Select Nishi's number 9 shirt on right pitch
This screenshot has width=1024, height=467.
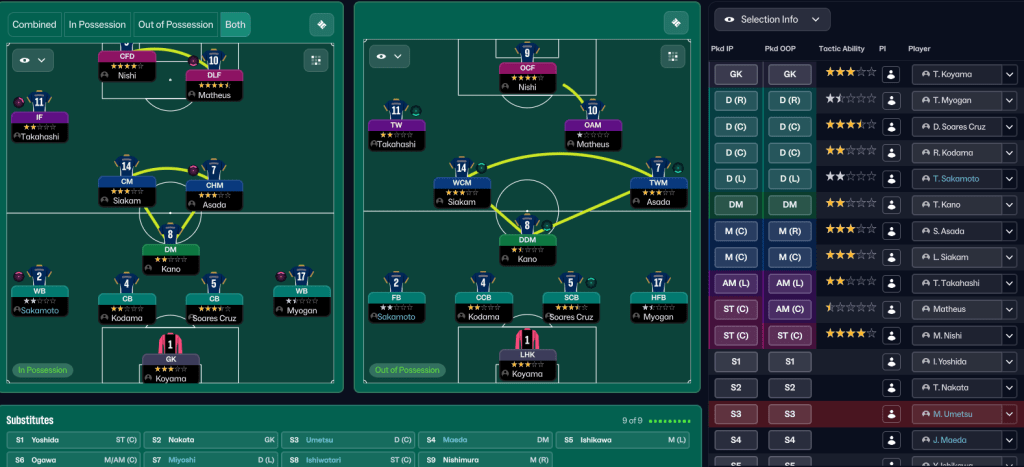pyautogui.click(x=528, y=54)
